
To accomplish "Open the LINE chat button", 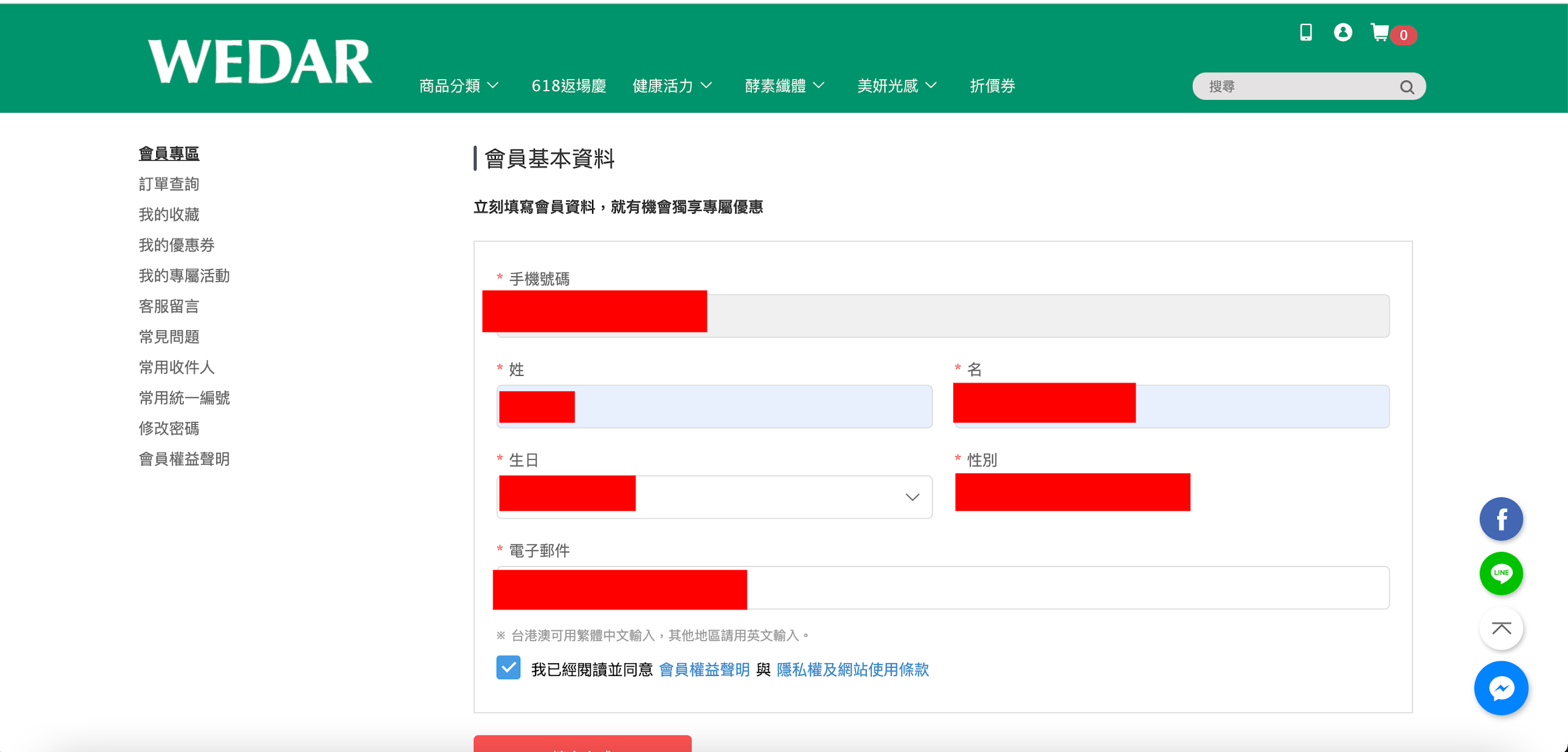I will (1501, 574).
